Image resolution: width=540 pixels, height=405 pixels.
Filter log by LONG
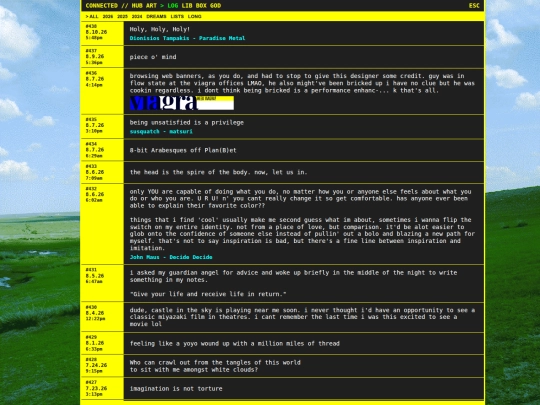point(195,16)
